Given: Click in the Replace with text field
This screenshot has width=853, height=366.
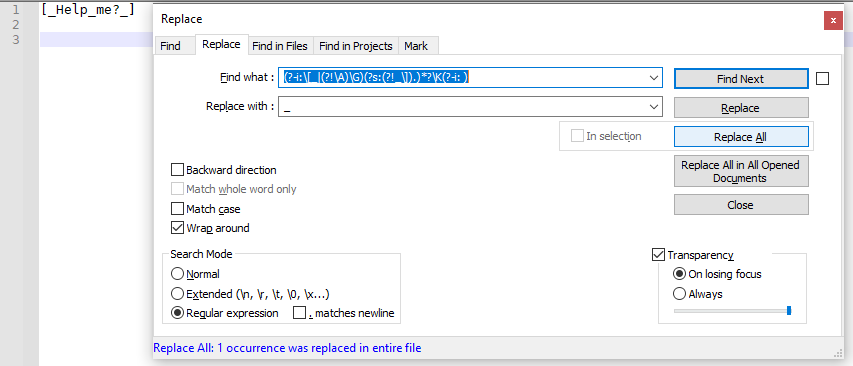Looking at the screenshot, I should click(x=463, y=107).
